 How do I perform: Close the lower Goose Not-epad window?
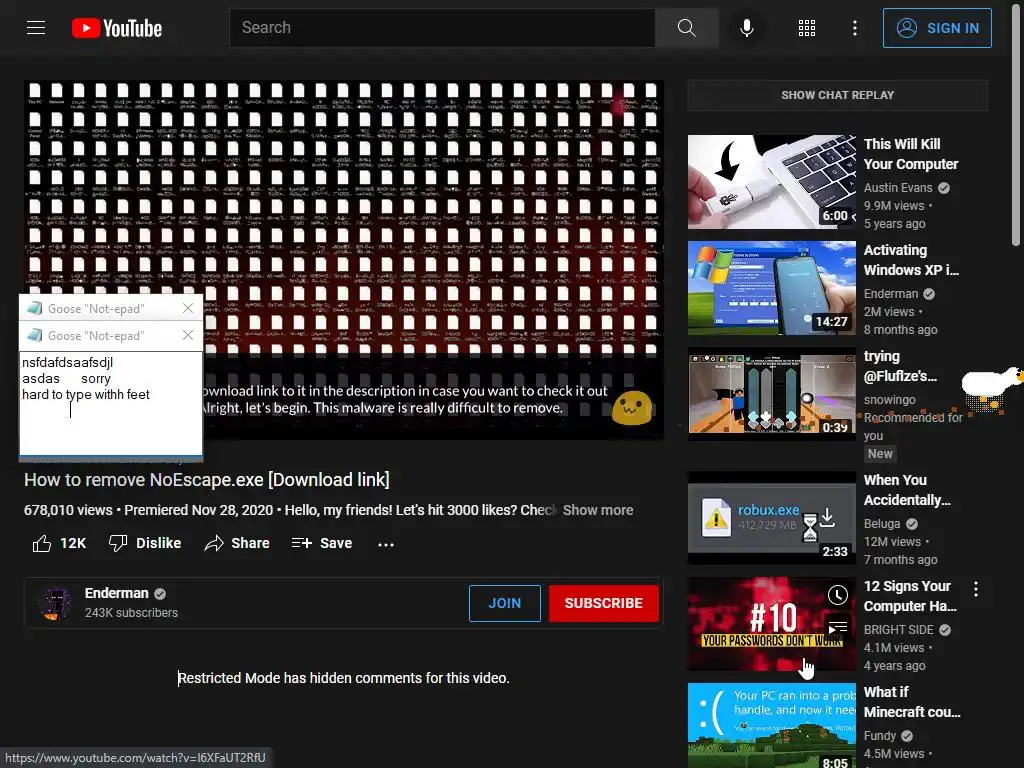pyautogui.click(x=188, y=335)
